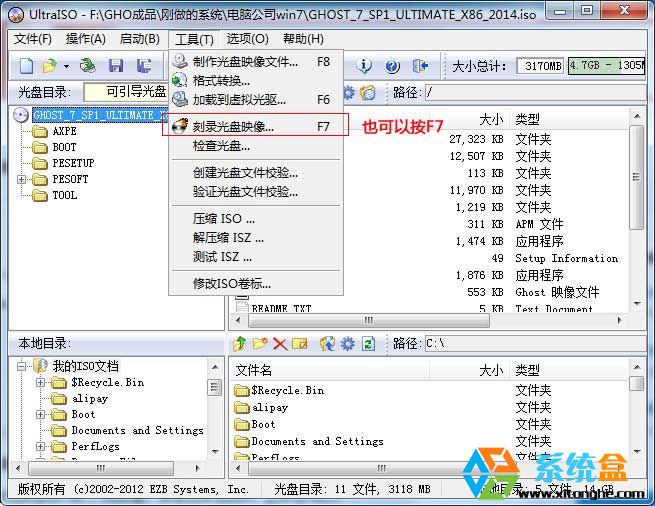Click the Help question mark toolbar icon

[x=392, y=66]
